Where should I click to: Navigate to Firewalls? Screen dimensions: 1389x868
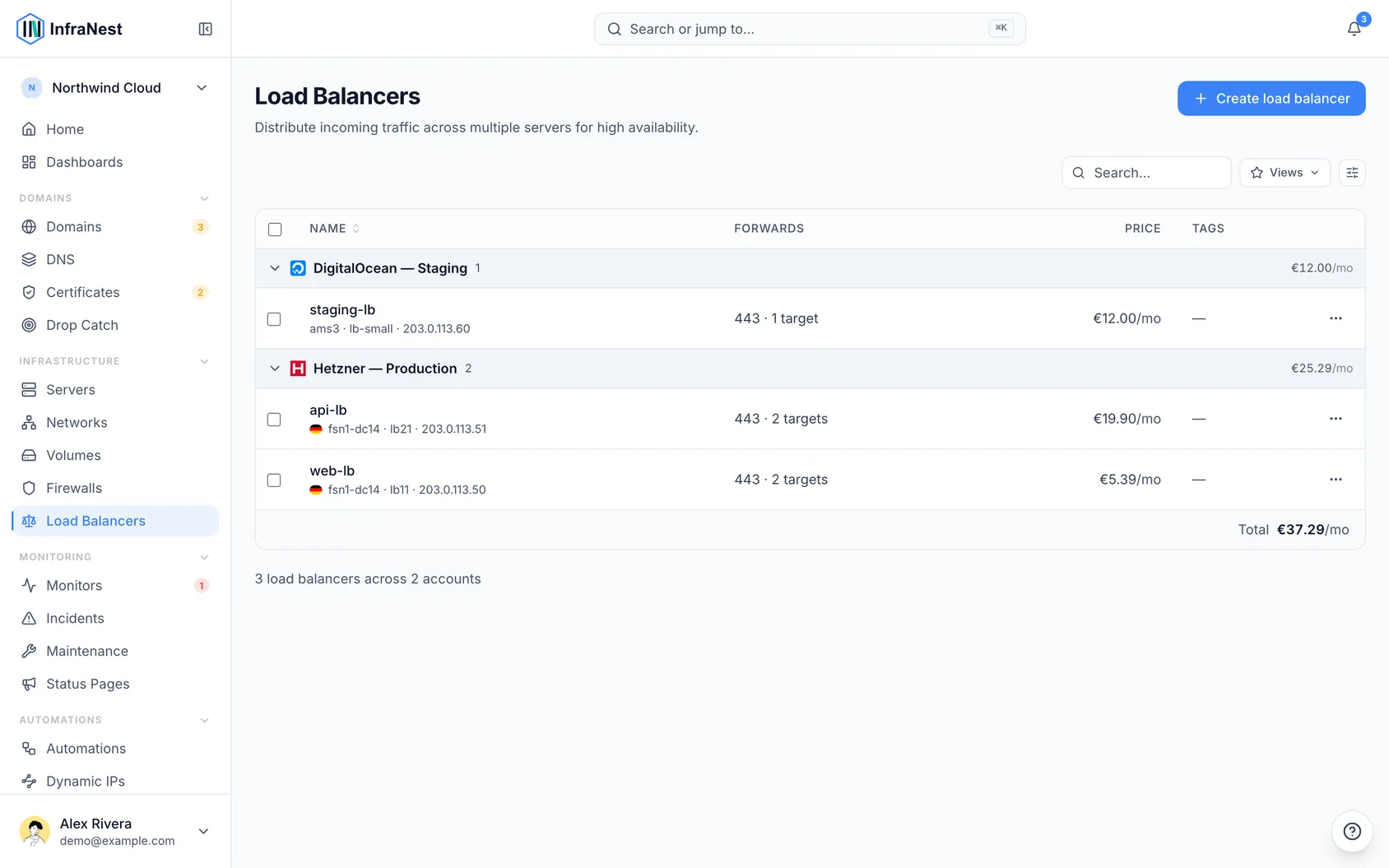coord(115,488)
